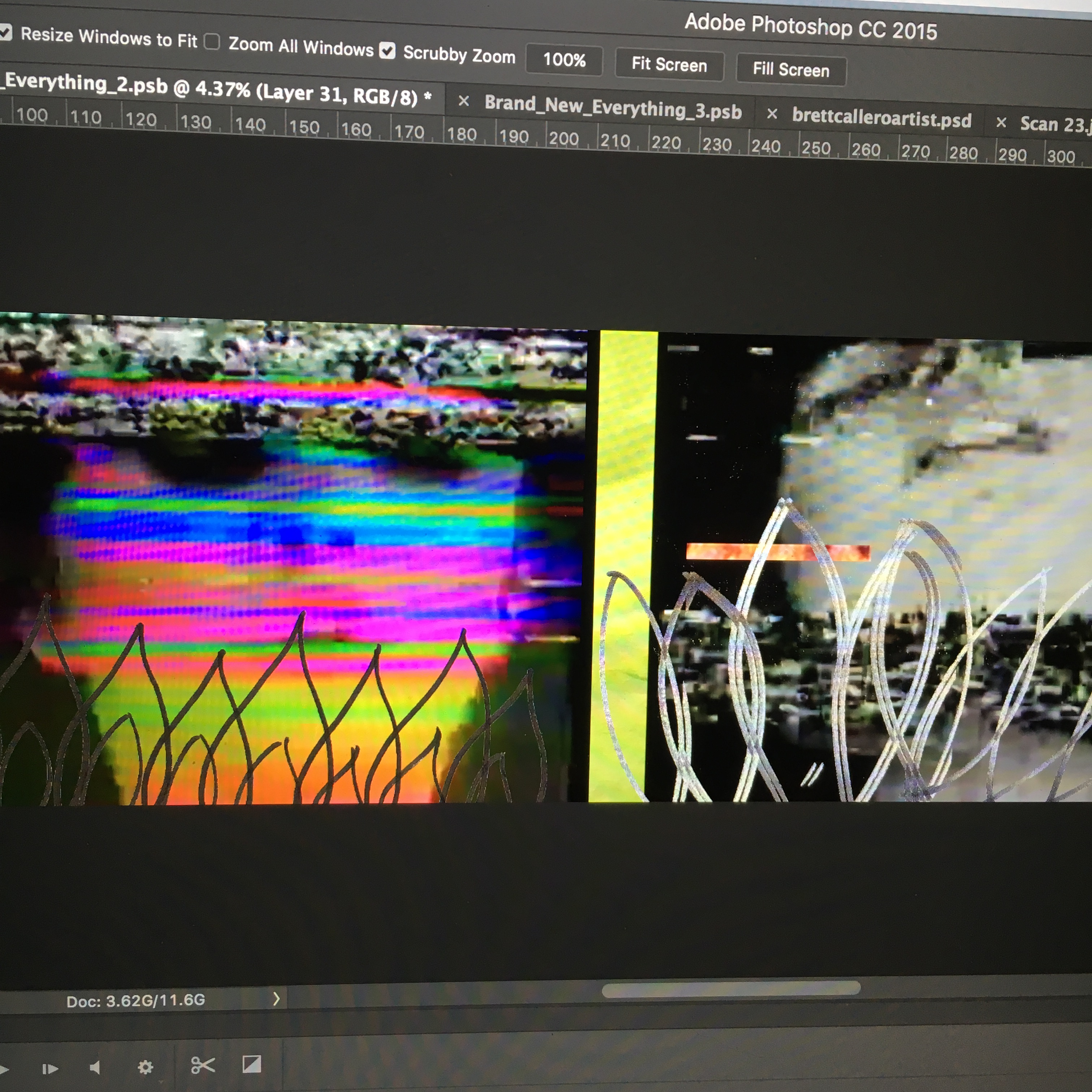Go to next frame in timeline
The height and width of the screenshot is (1092, 1092).
pyautogui.click(x=50, y=1069)
